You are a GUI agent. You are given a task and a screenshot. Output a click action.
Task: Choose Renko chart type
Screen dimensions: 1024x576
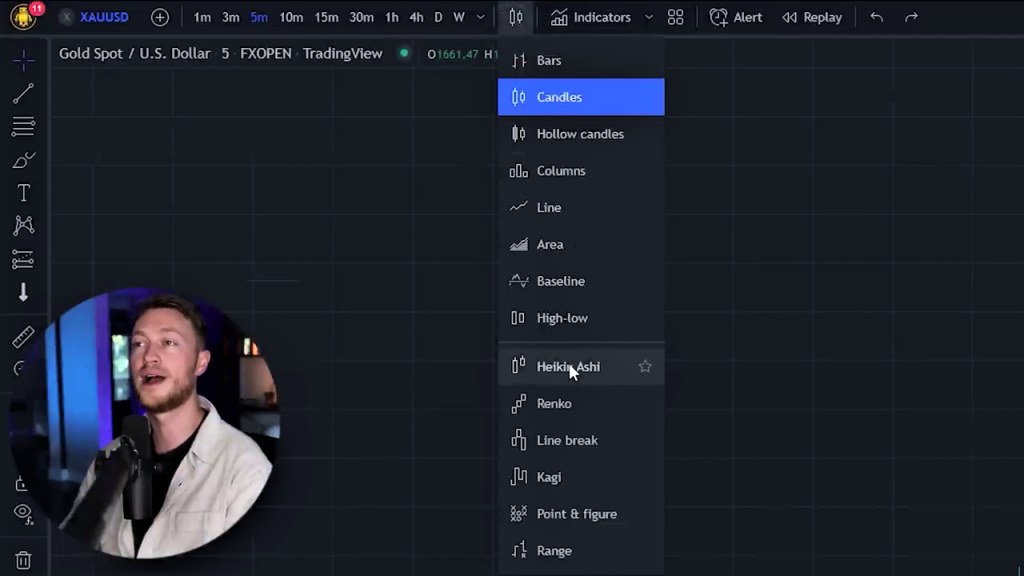coord(554,404)
